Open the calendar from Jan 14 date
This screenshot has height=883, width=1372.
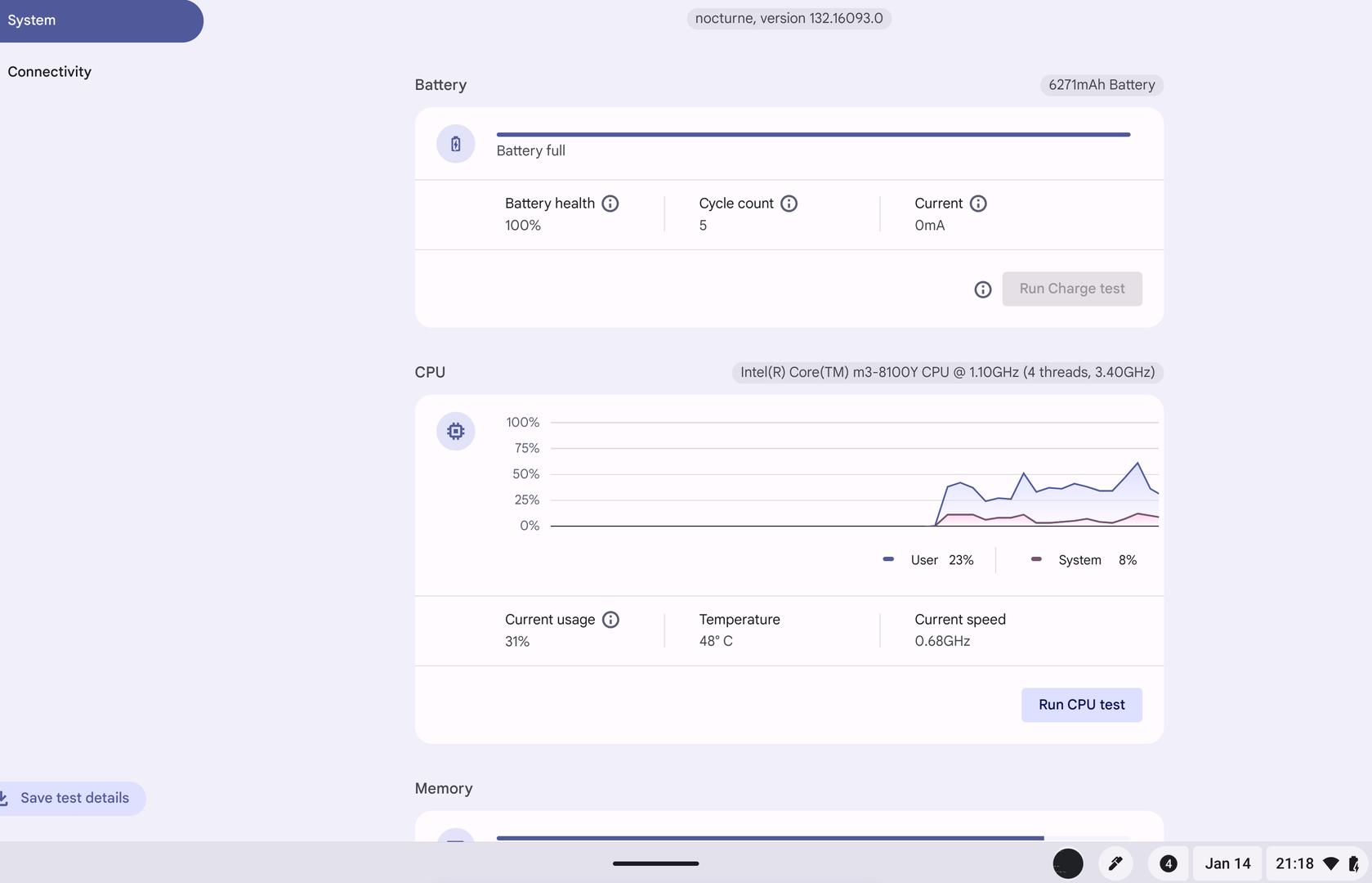pos(1227,863)
